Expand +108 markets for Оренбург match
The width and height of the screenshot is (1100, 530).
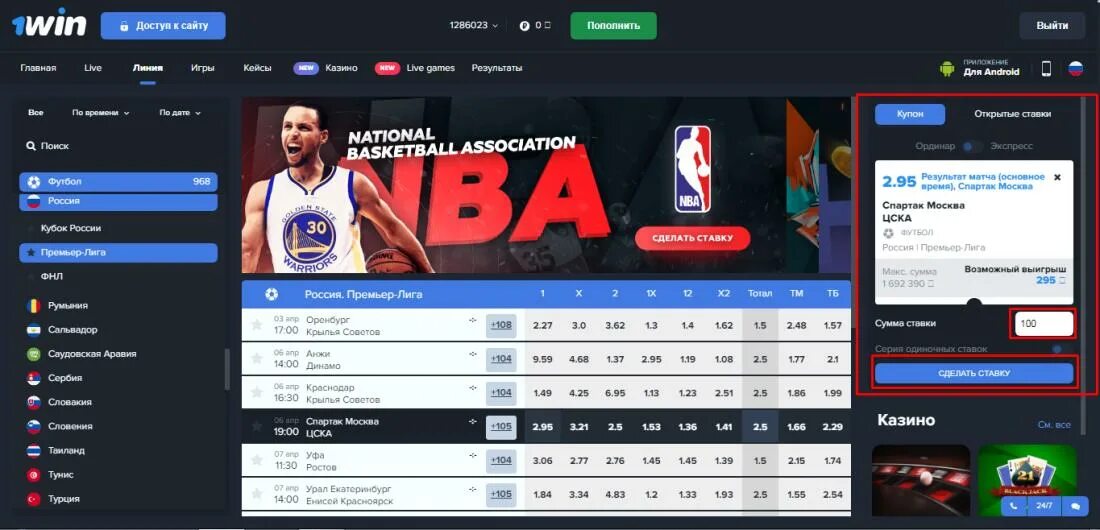pos(501,325)
